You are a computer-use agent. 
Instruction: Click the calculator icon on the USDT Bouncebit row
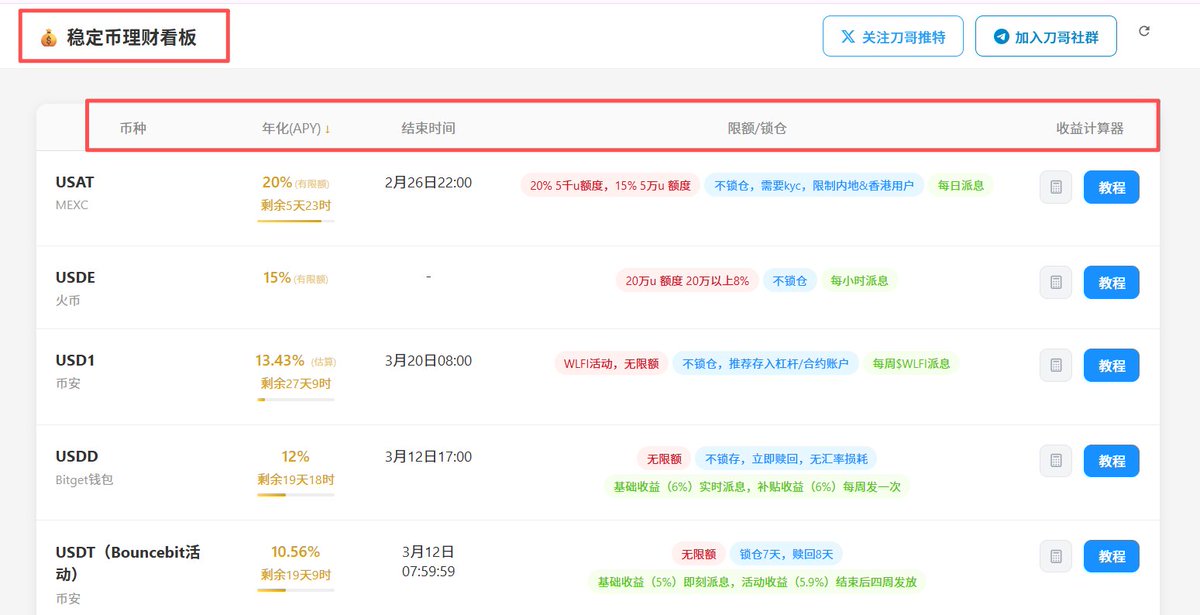coord(1055,556)
